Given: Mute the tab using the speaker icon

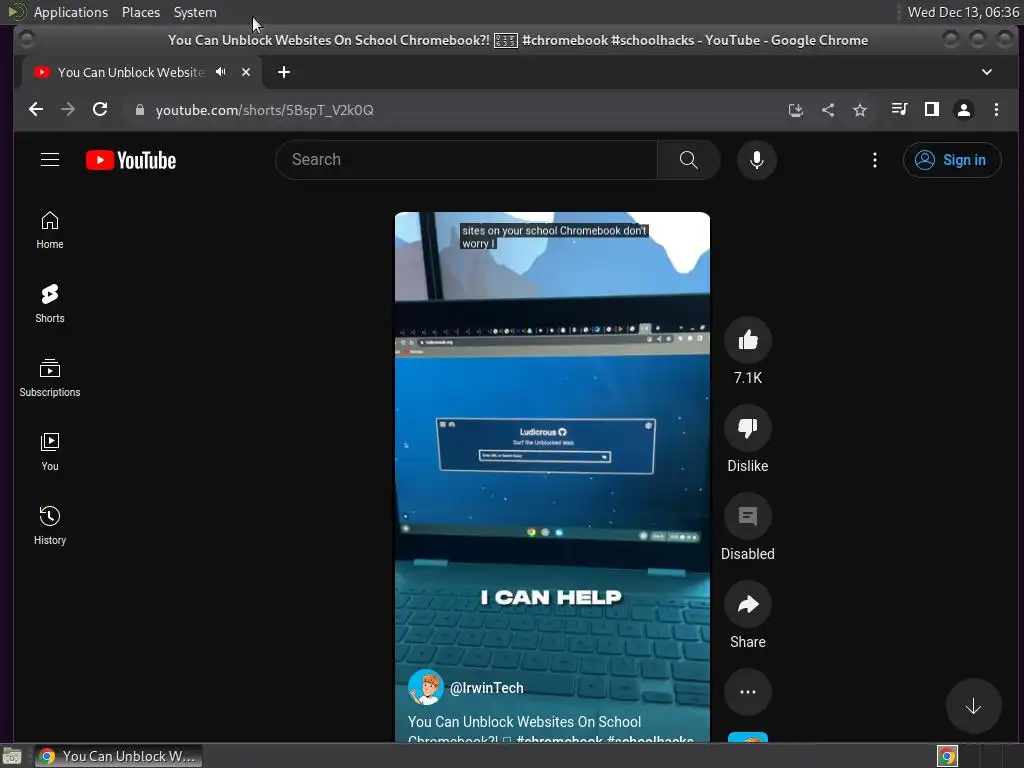Looking at the screenshot, I should [221, 72].
